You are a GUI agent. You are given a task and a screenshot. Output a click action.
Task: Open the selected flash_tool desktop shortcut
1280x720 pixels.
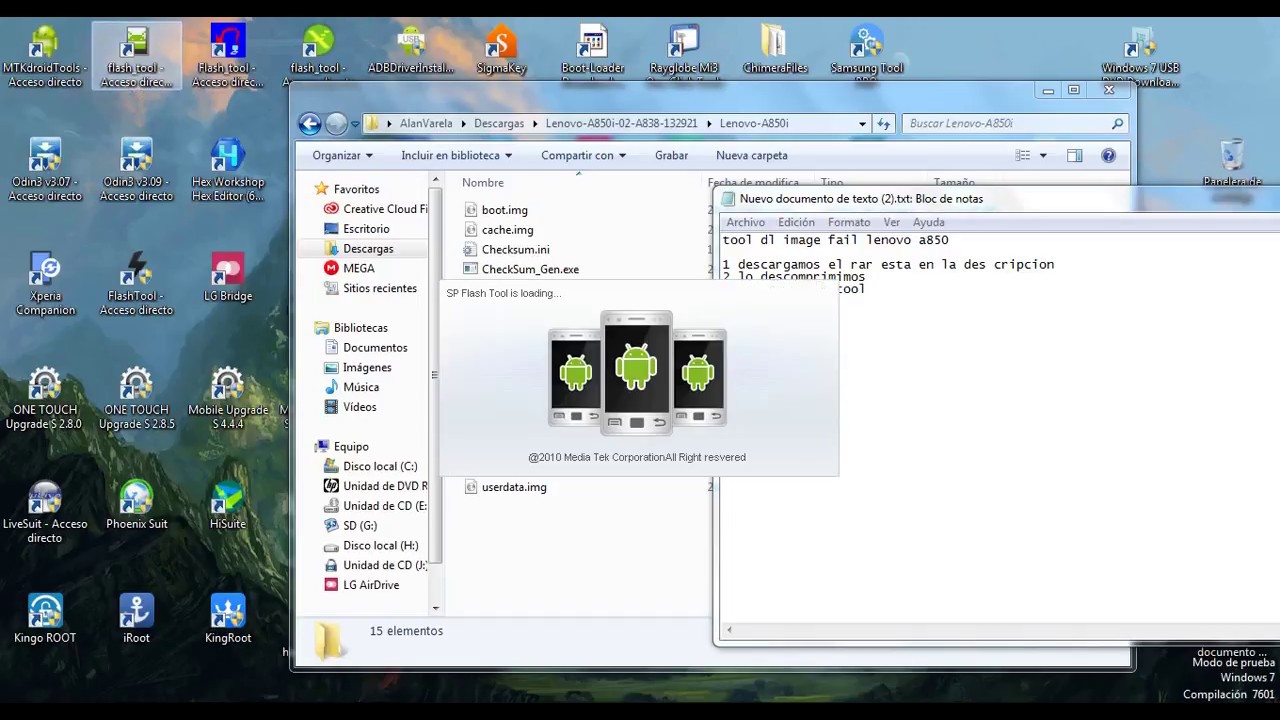tap(137, 57)
